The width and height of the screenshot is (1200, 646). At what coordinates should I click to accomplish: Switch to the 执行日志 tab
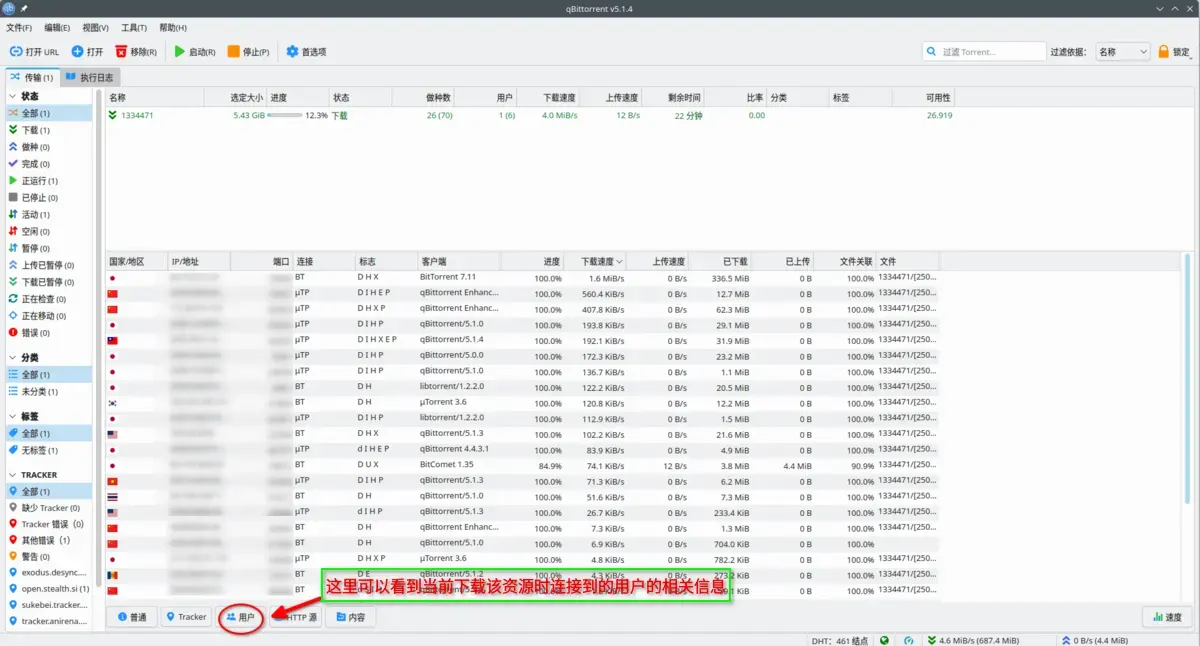91,77
